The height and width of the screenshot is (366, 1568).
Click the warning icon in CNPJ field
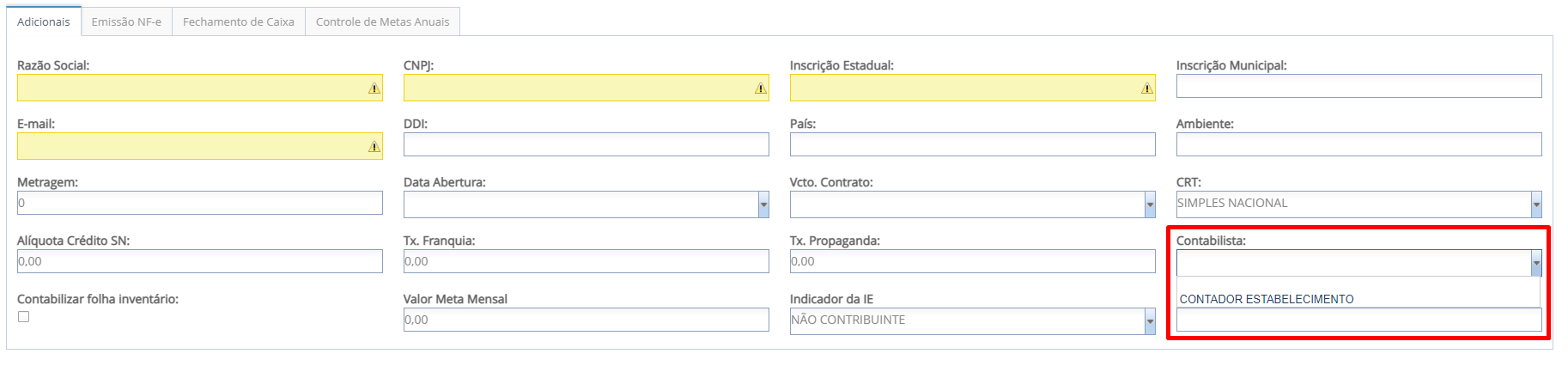760,88
